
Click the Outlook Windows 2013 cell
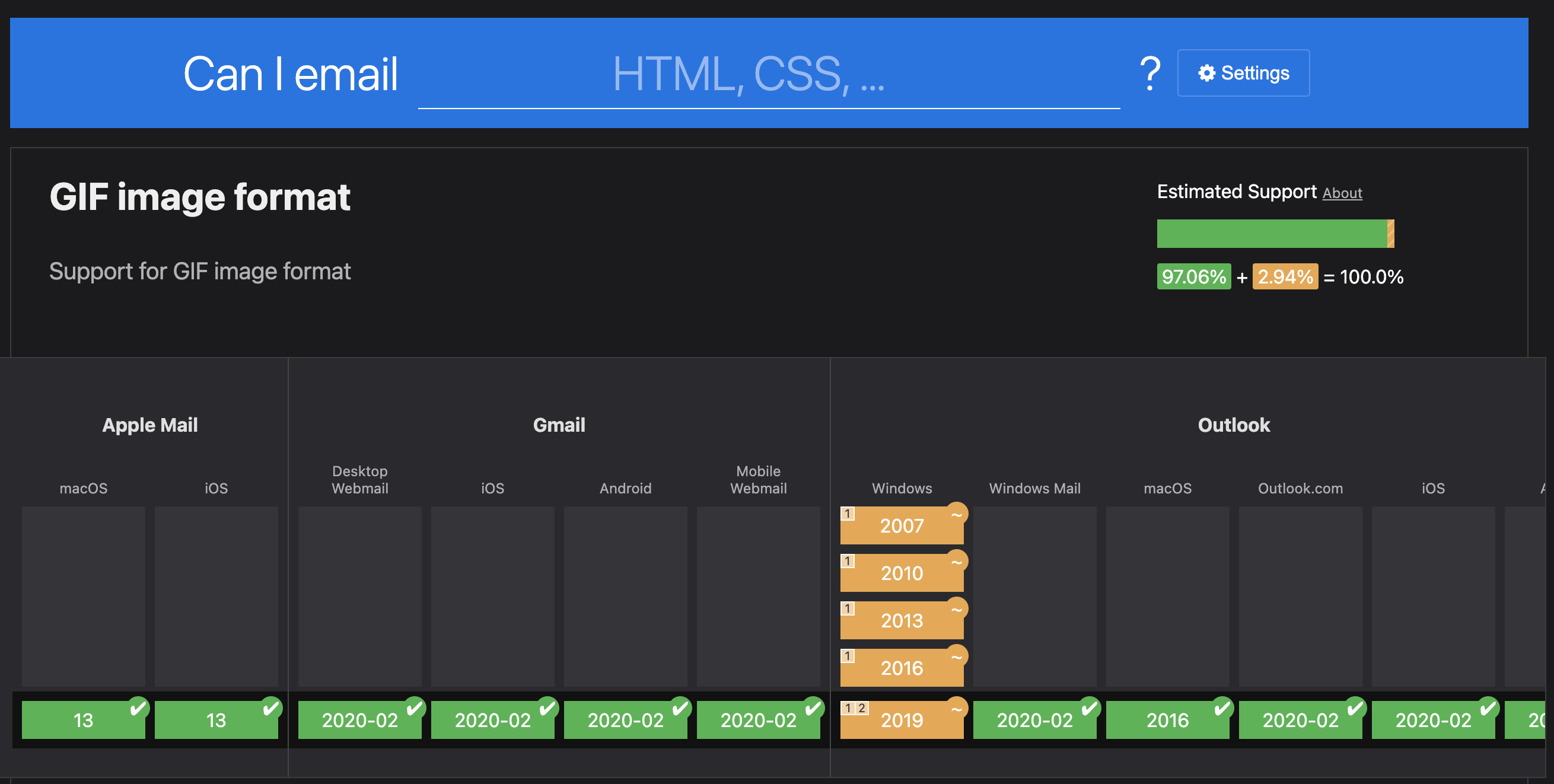point(902,620)
